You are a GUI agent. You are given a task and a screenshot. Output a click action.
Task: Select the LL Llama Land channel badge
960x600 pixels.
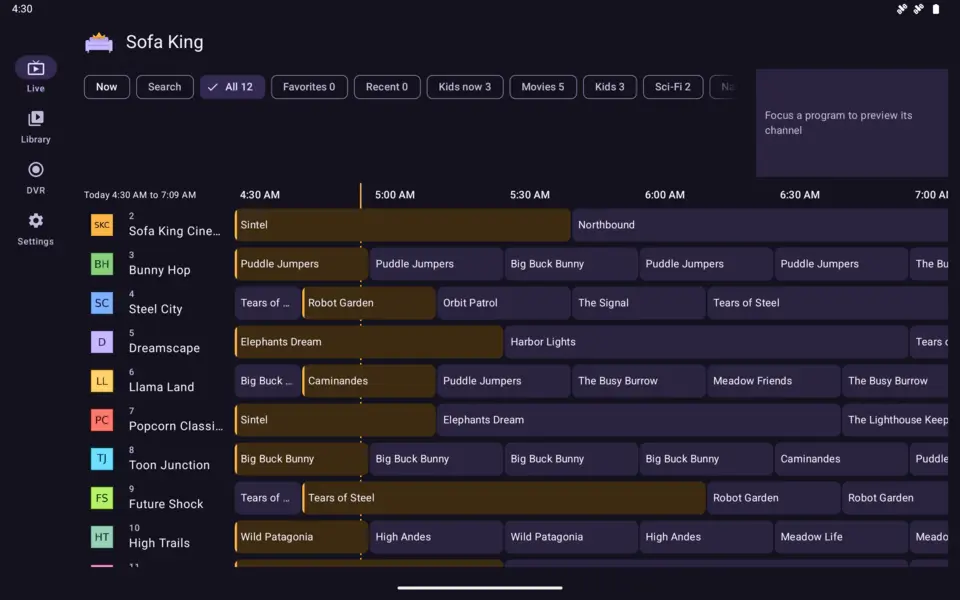click(x=102, y=381)
